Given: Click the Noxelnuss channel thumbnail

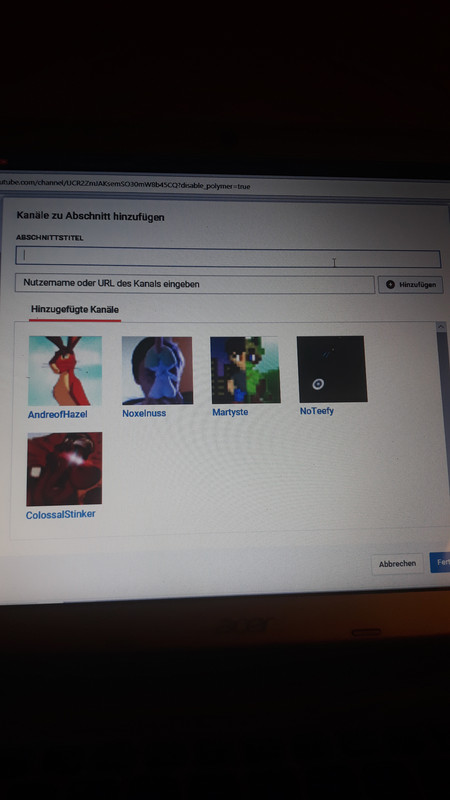Looking at the screenshot, I should (157, 370).
